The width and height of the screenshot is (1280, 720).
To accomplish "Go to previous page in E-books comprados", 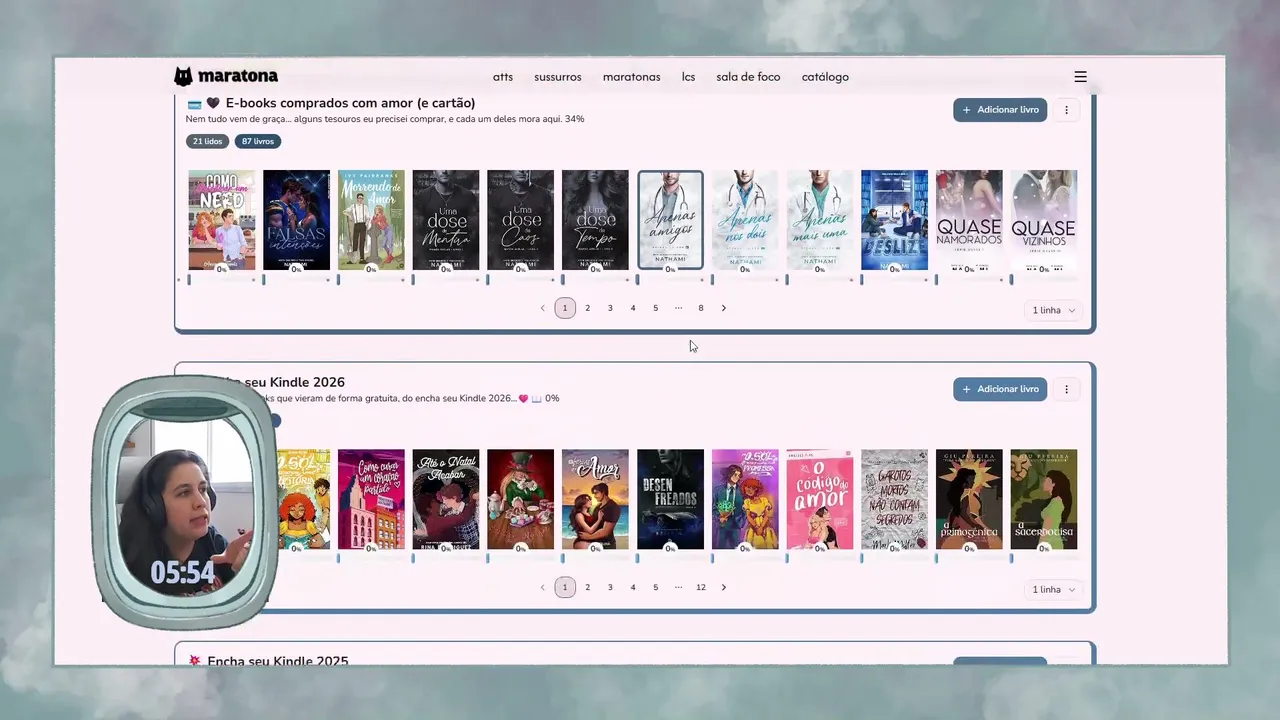I will [542, 308].
